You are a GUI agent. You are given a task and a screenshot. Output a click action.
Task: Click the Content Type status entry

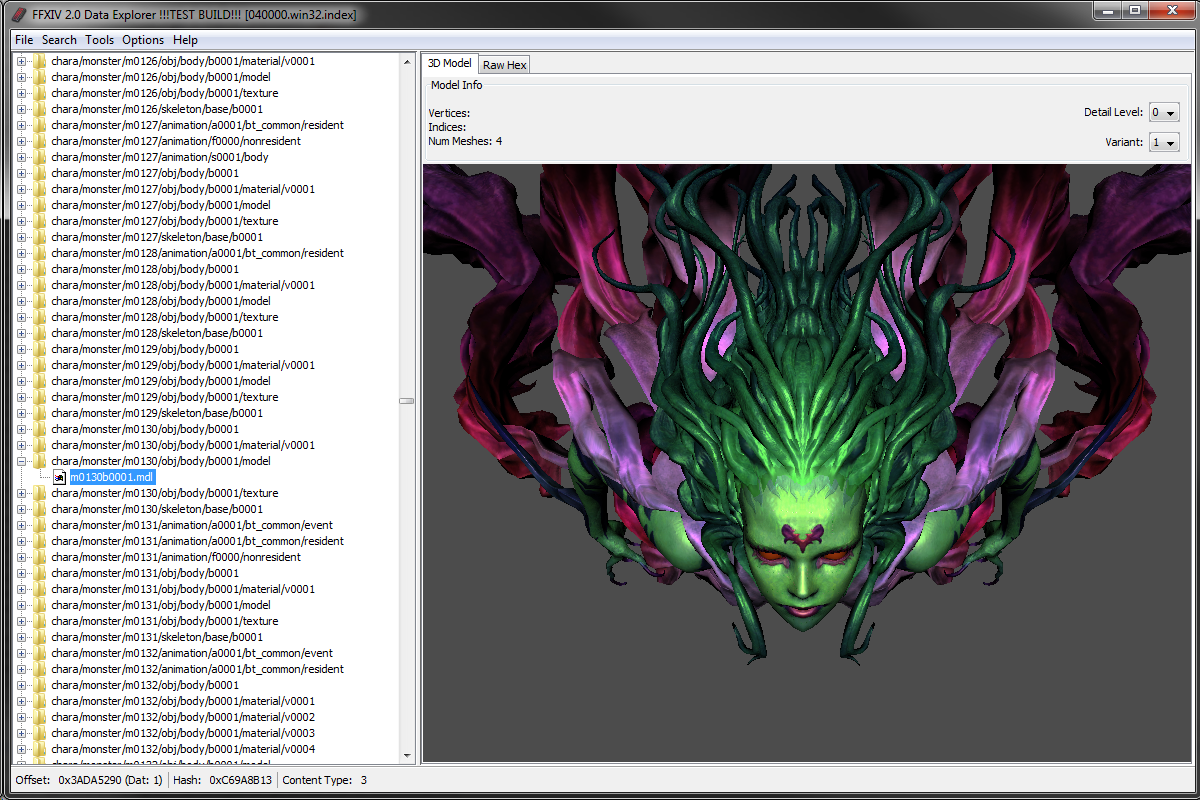[x=325, y=780]
